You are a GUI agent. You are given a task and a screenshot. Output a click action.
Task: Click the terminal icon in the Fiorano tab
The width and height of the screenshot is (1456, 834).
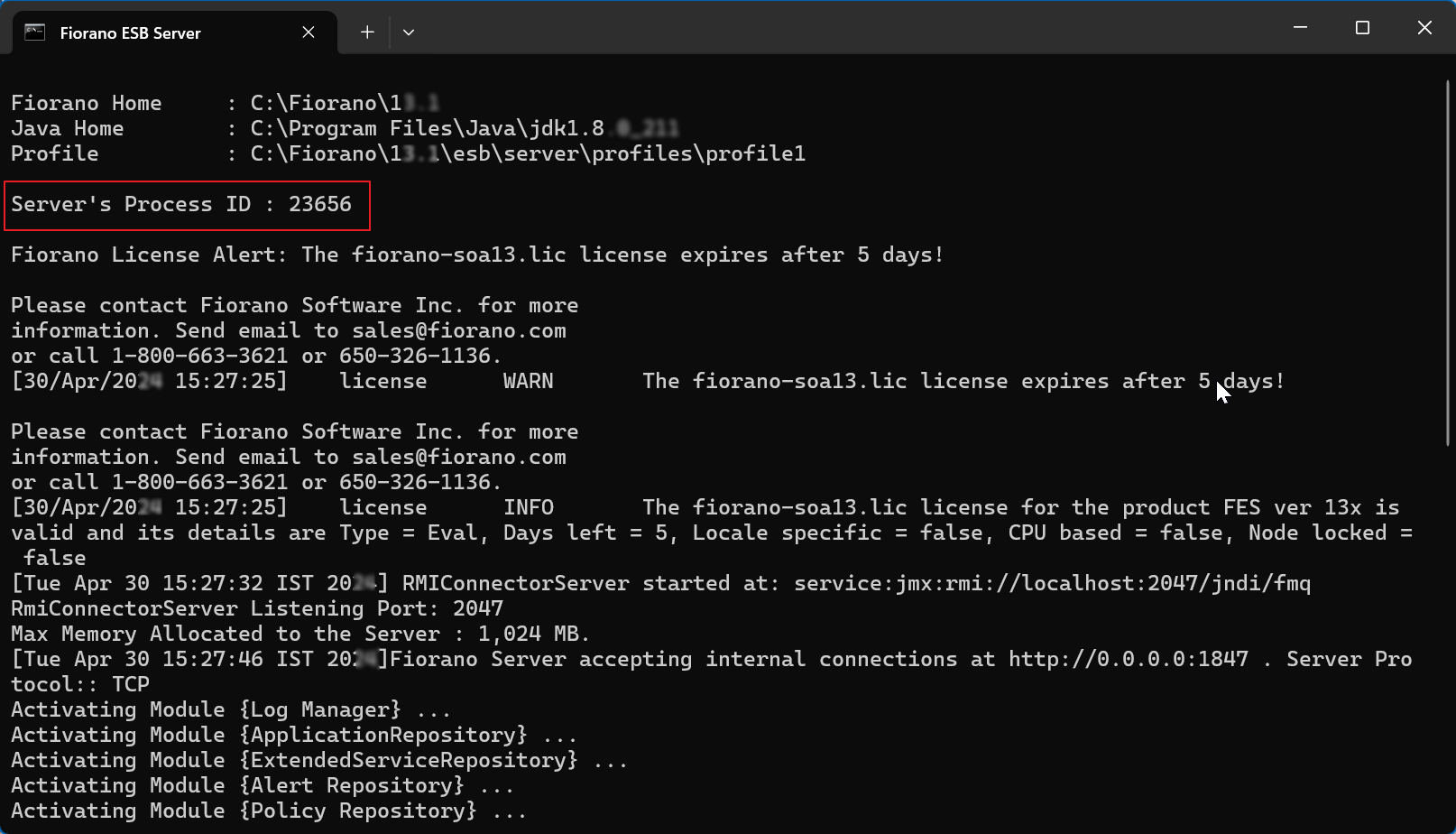click(x=34, y=32)
